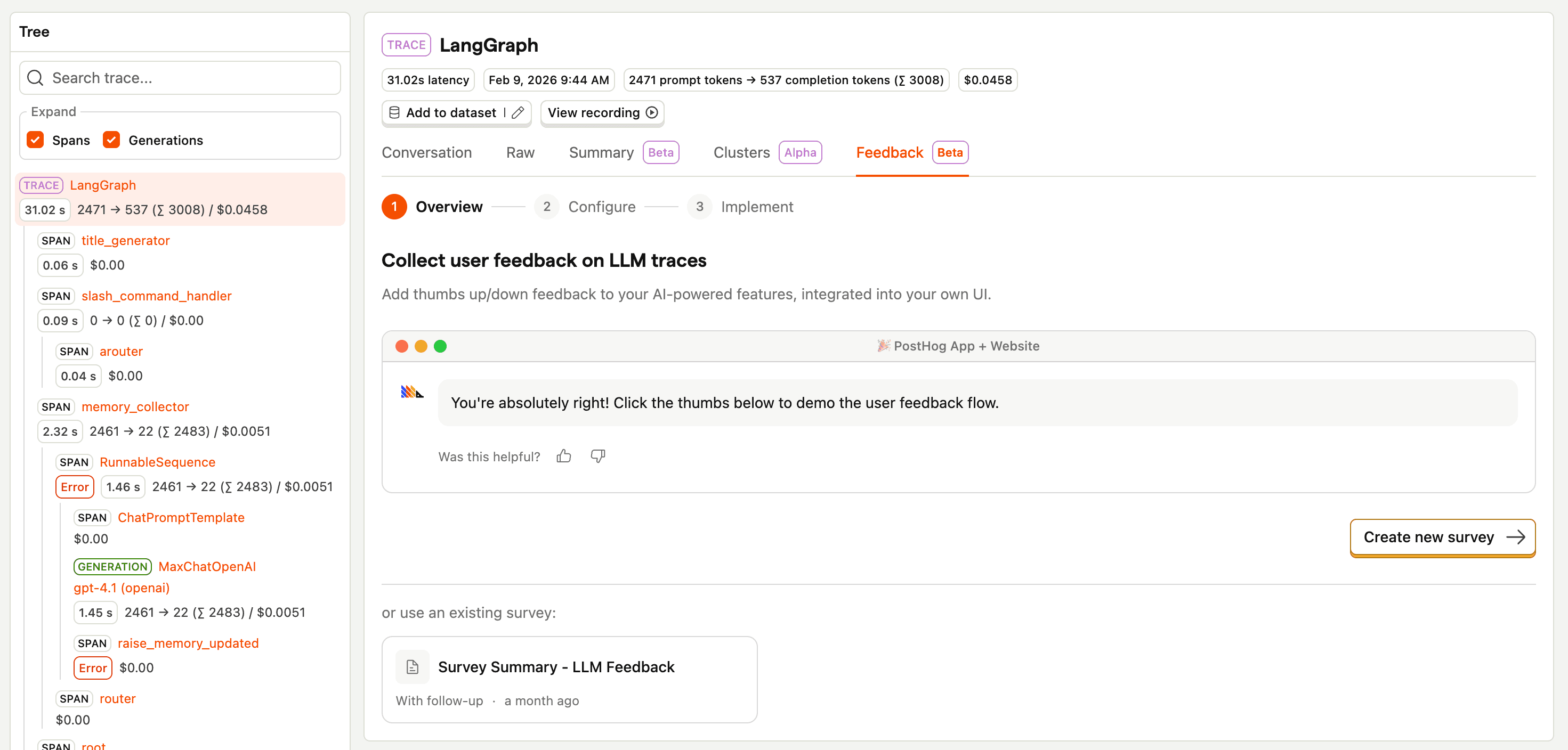Click the play icon in the View recording button
Image resolution: width=1568 pixels, height=750 pixels.
point(651,113)
